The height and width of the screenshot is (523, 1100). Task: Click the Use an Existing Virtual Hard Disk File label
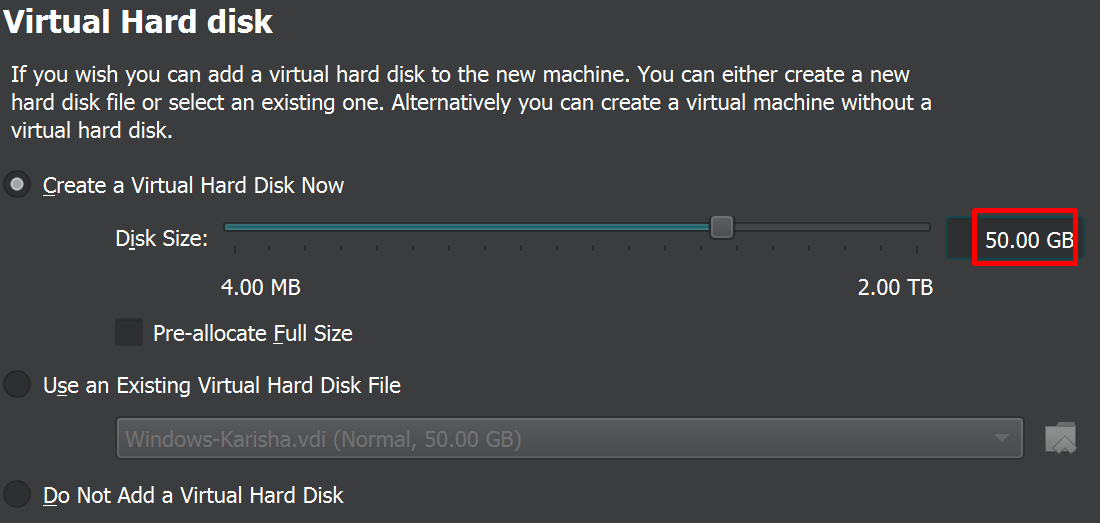222,386
